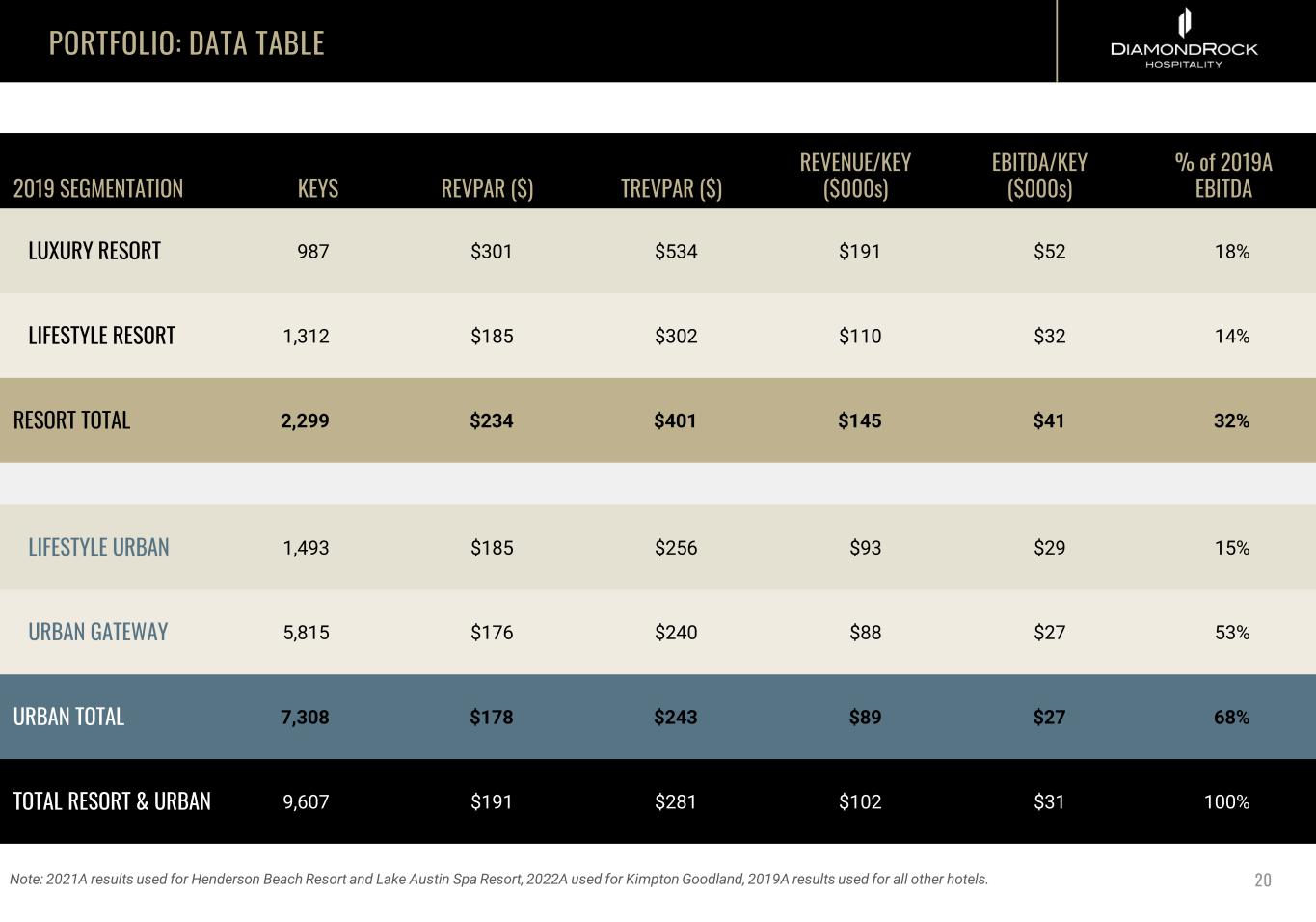Image resolution: width=1316 pixels, height=922 pixels.
Task: Click the TREVPAR ($) column header
Action: click(x=671, y=188)
